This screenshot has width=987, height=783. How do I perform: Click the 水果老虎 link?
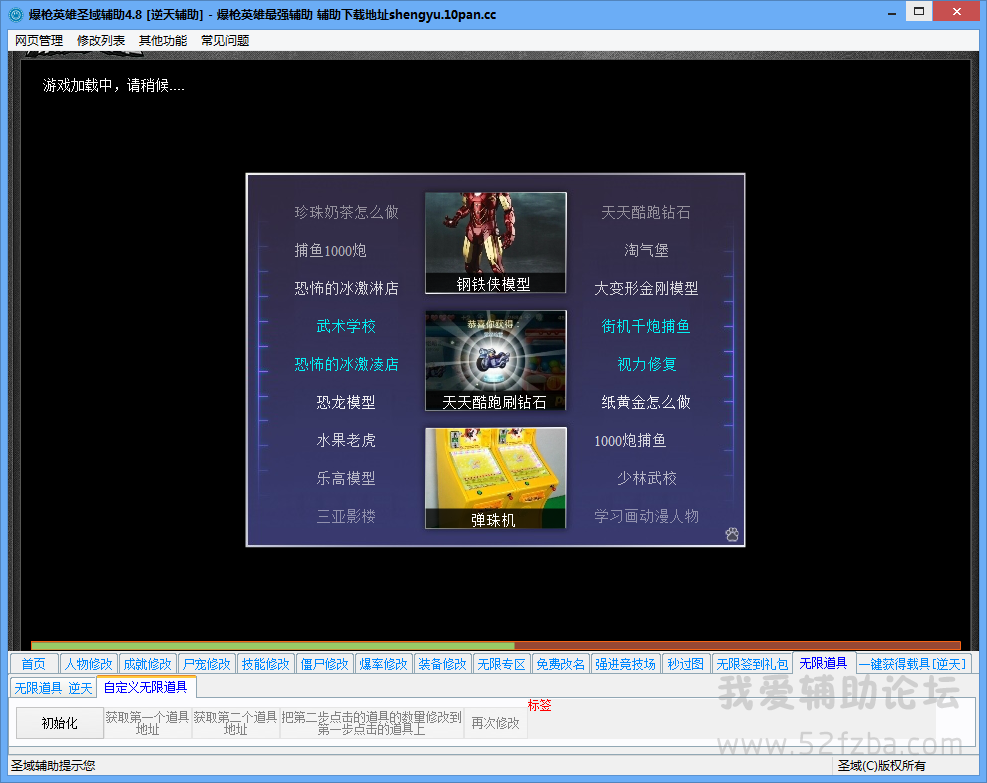point(346,440)
